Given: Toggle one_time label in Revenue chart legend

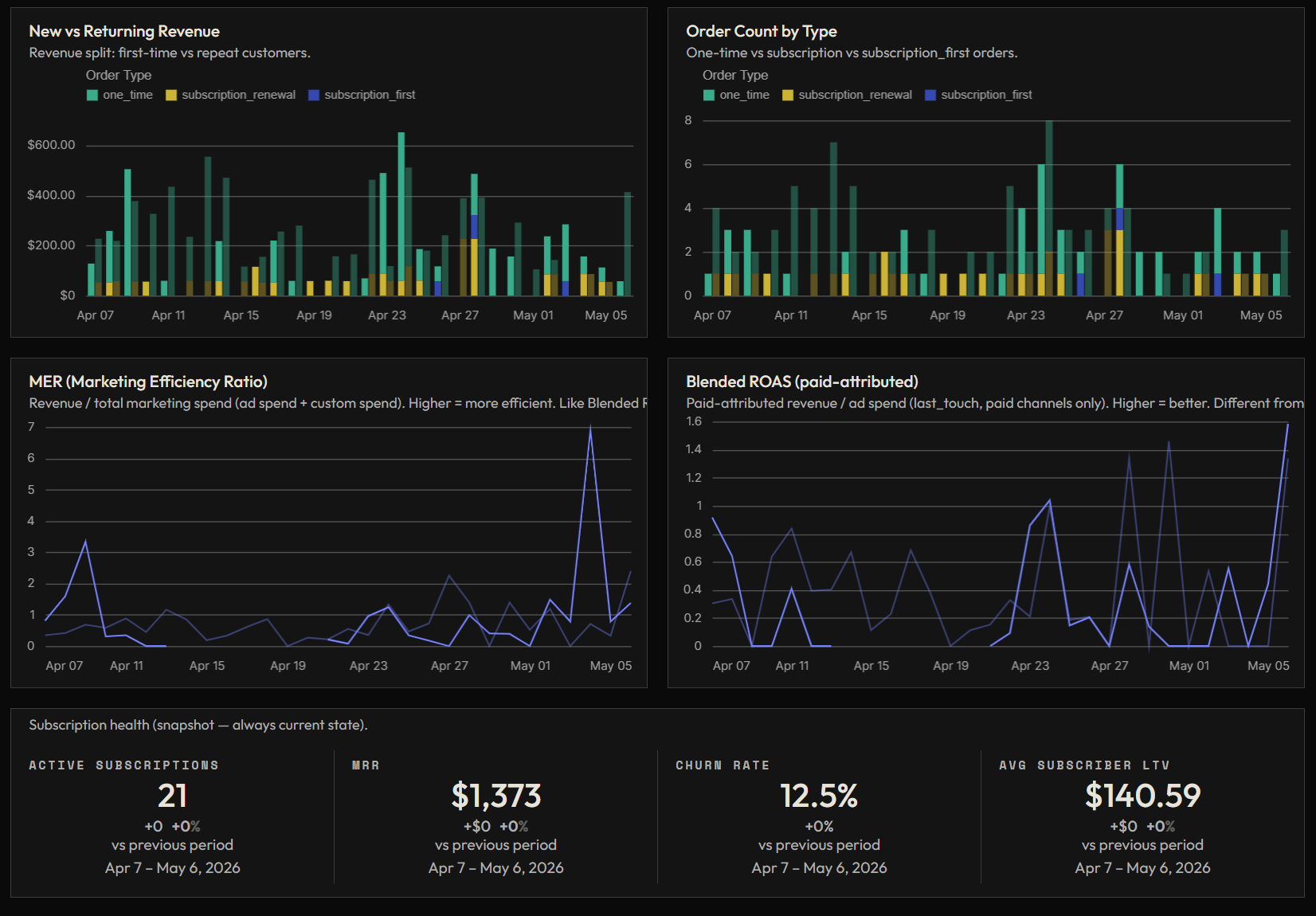Looking at the screenshot, I should click(127, 95).
